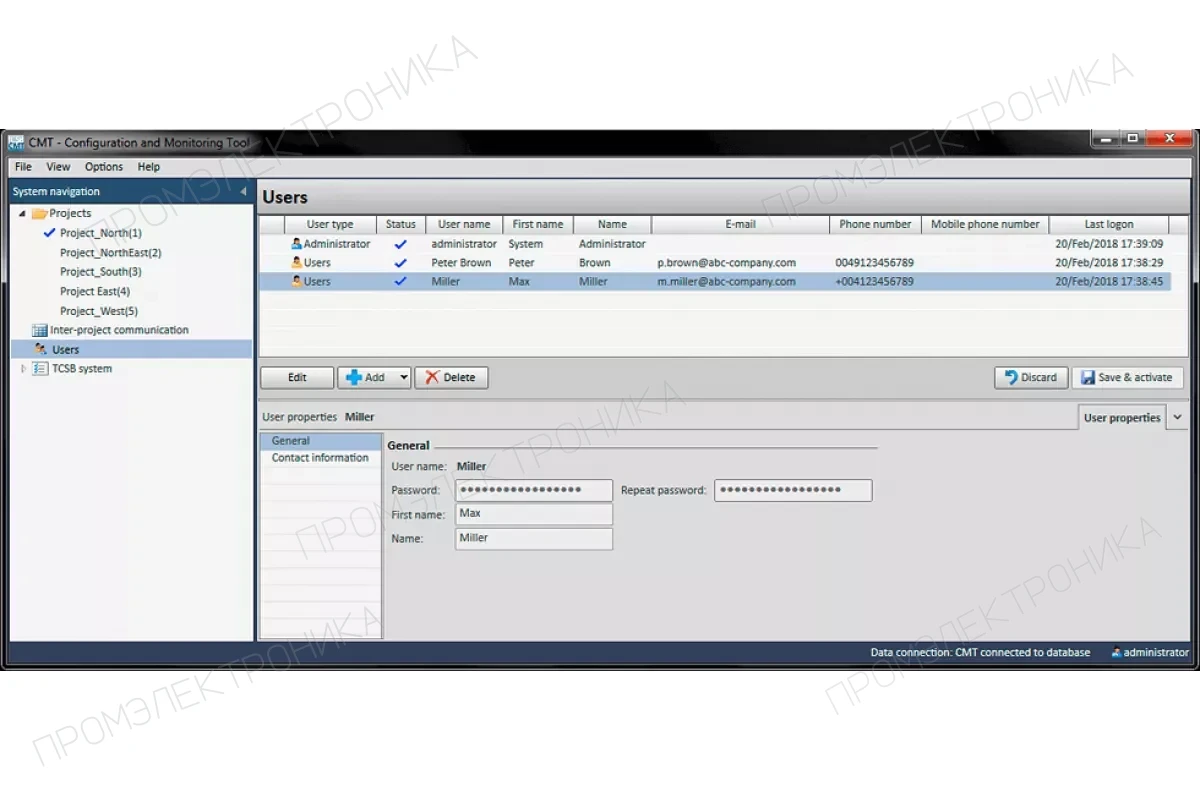Click the status checkmark for Peter Brown
The height and width of the screenshot is (800, 1200).
[401, 263]
